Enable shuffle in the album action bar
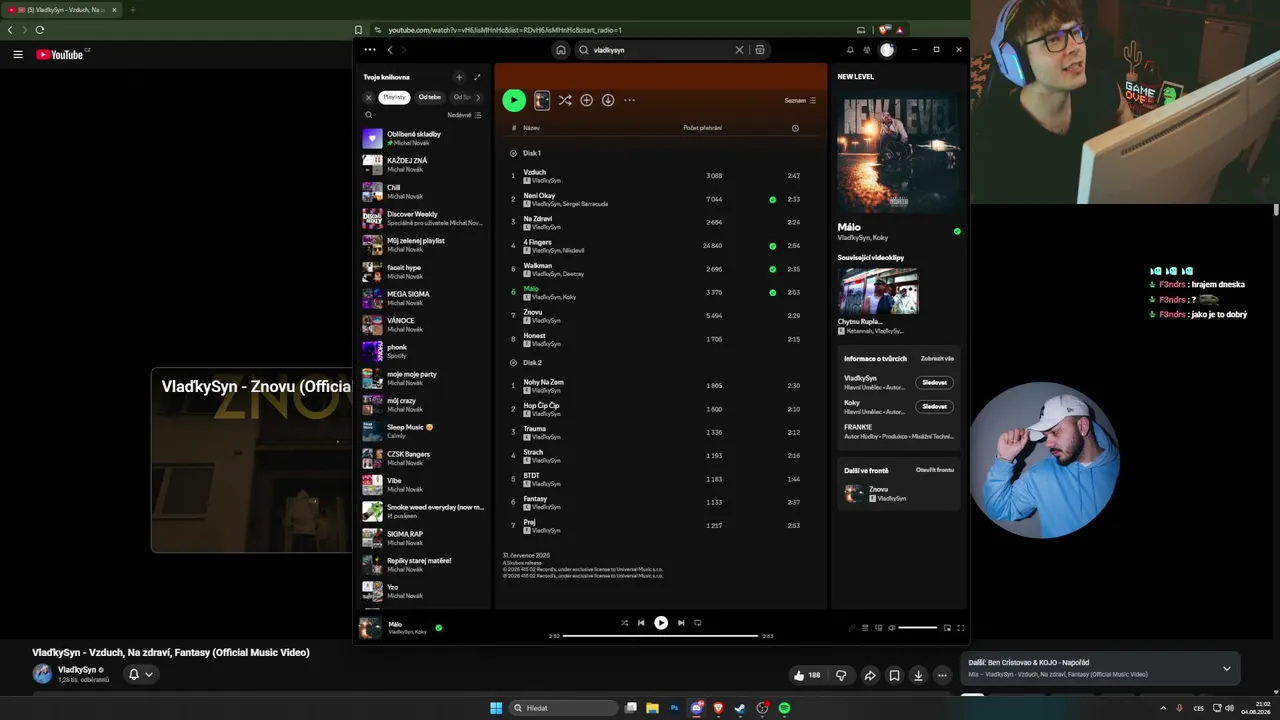1280x720 pixels. (x=565, y=100)
